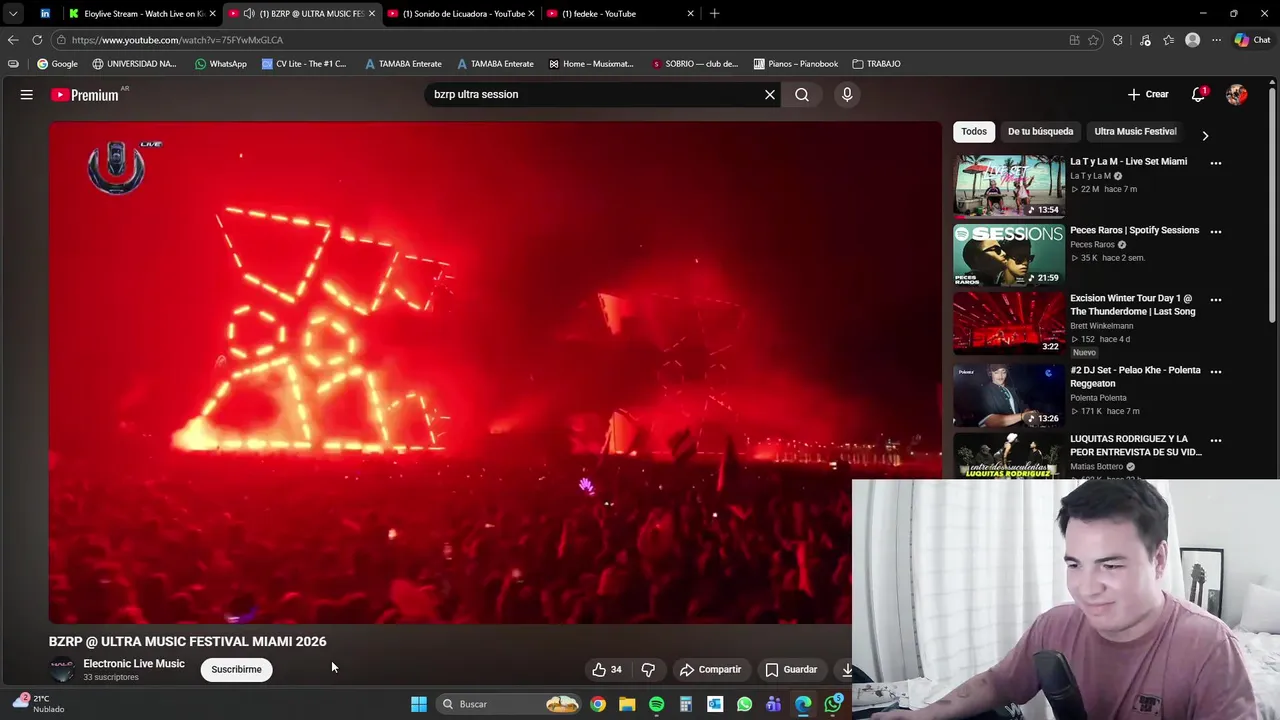
Task: Select the 'Ultra Music Festival' chip
Action: (1135, 132)
